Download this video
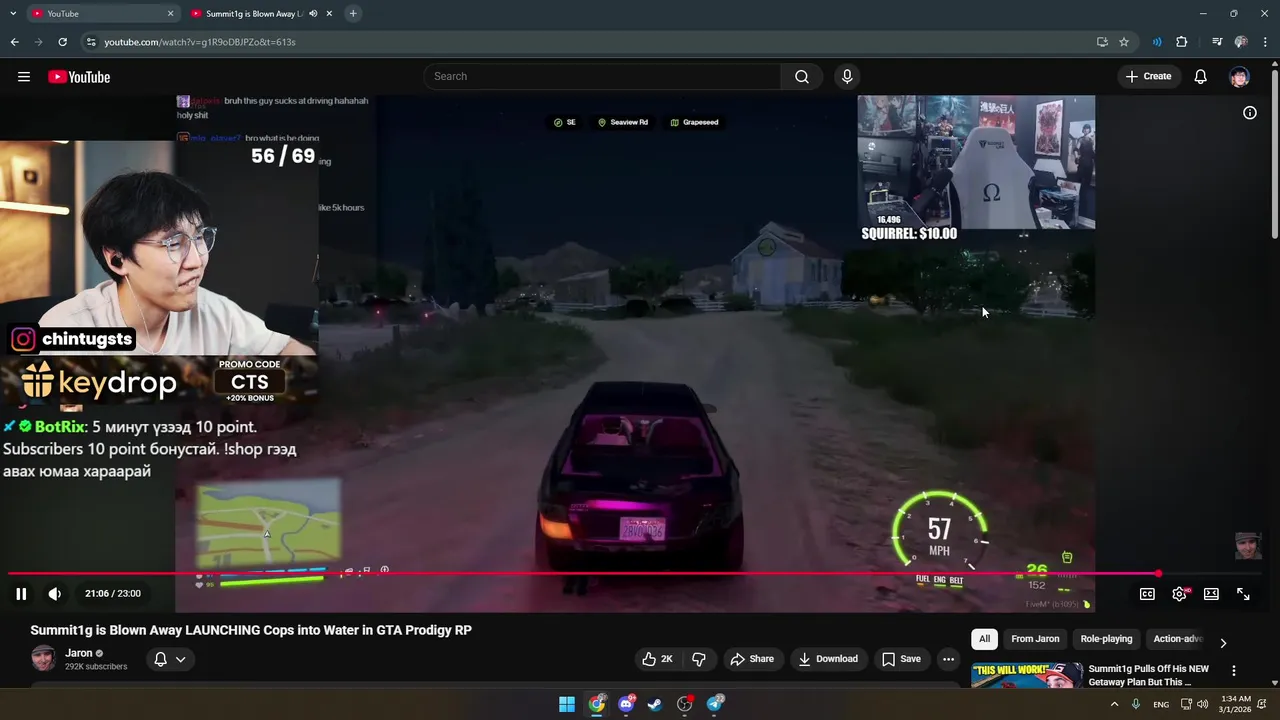1280x720 pixels. pyautogui.click(x=828, y=659)
